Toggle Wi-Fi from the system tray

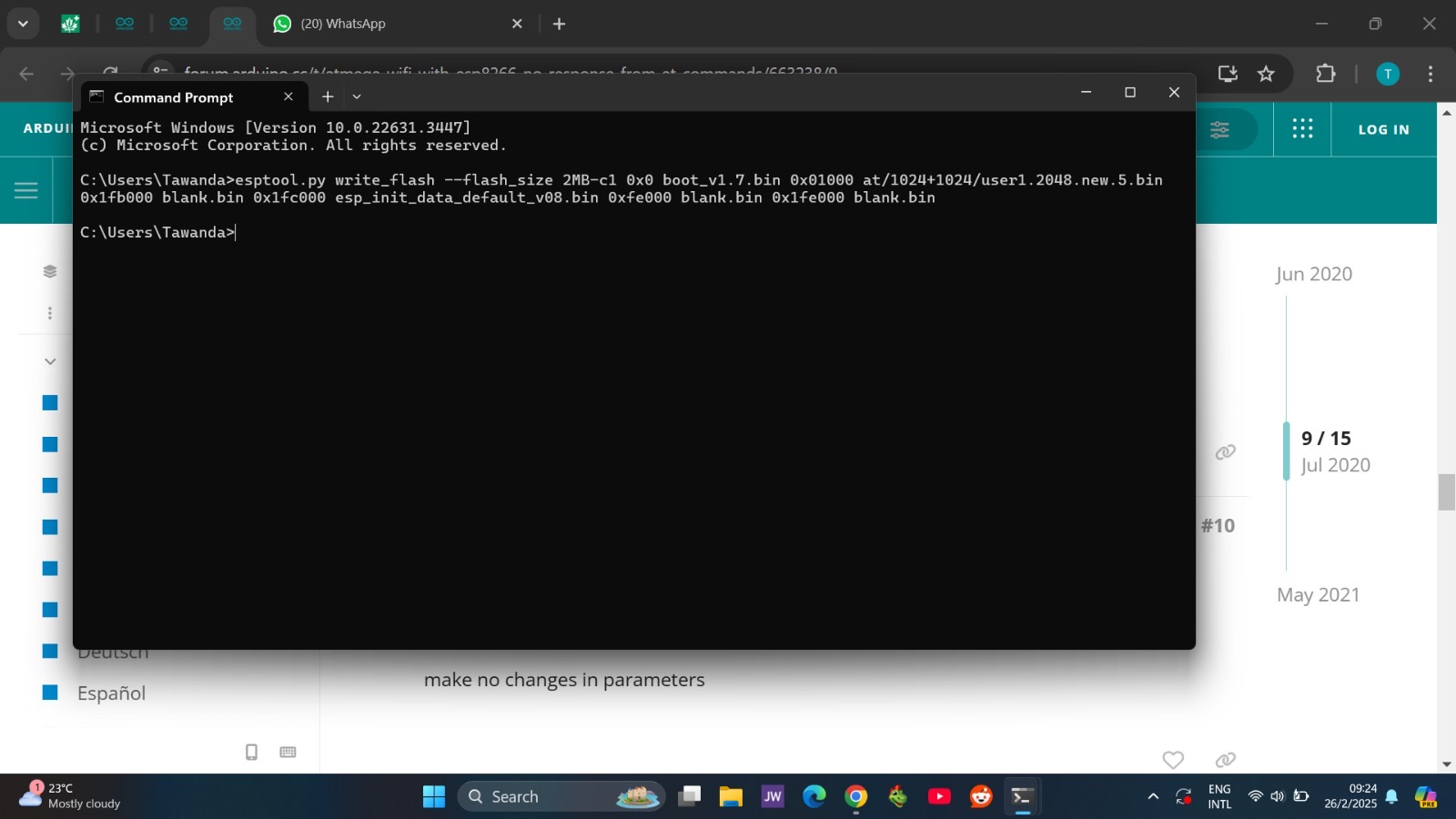[1254, 795]
